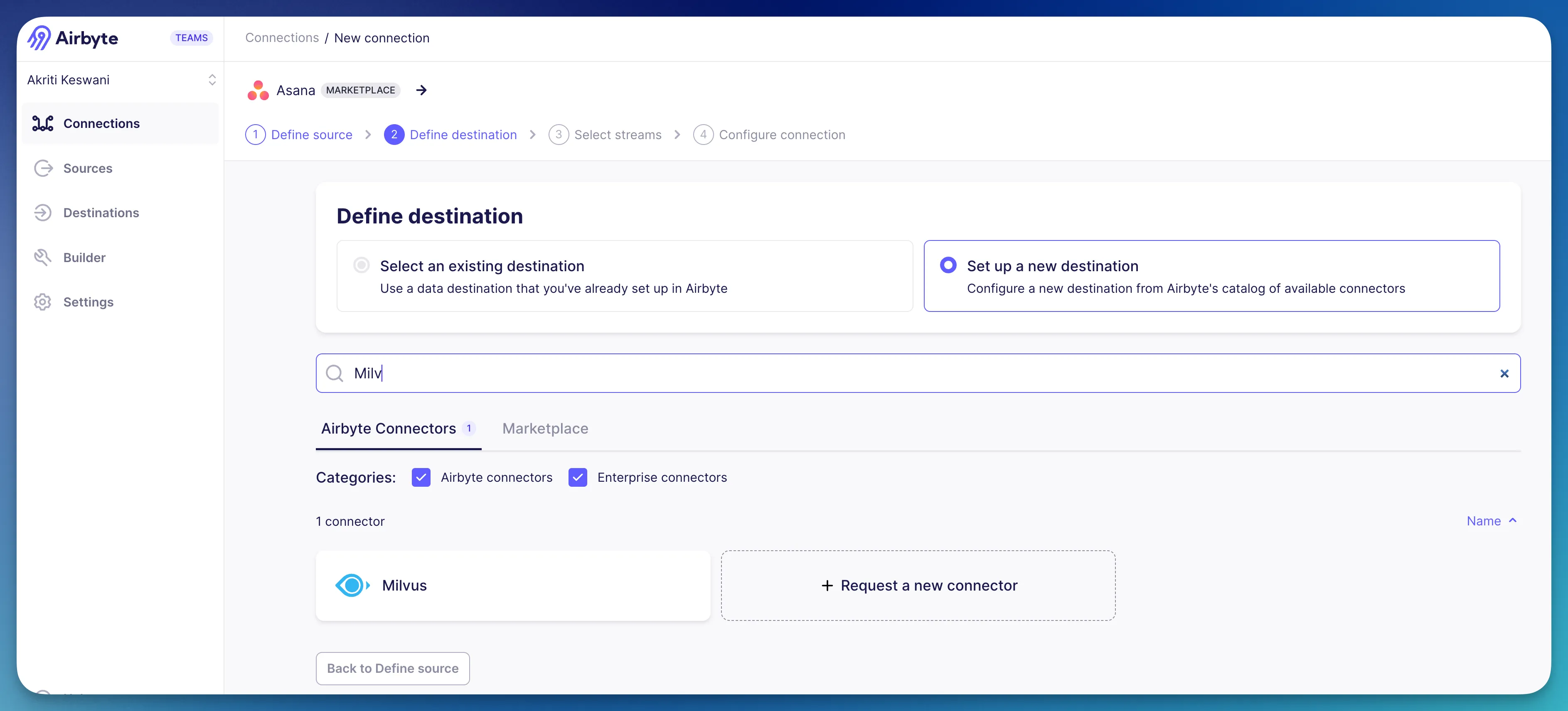Uncheck the Enterprise connectors checkbox
The width and height of the screenshot is (1568, 711).
coord(578,478)
